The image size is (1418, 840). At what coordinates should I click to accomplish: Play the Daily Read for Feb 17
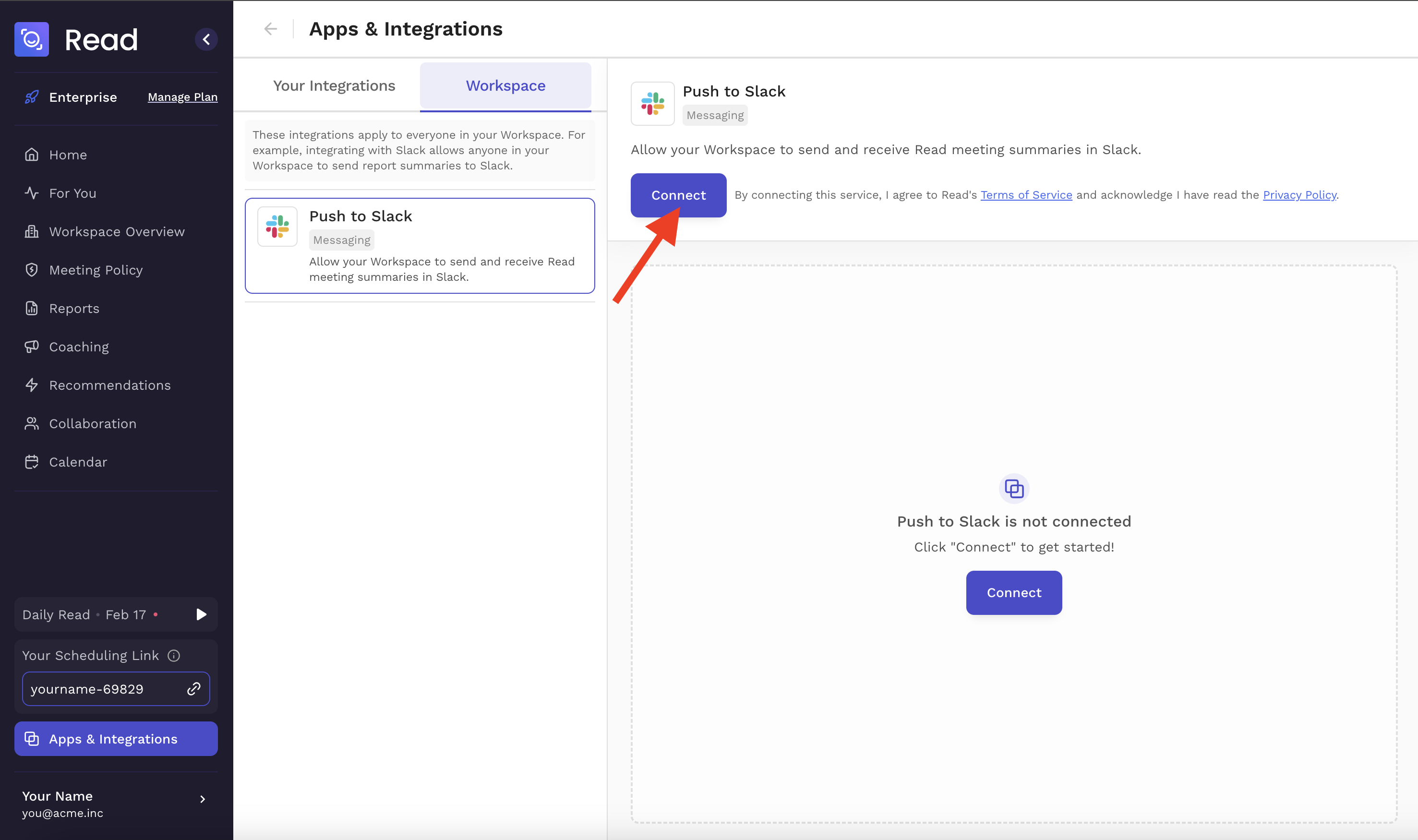coord(201,614)
